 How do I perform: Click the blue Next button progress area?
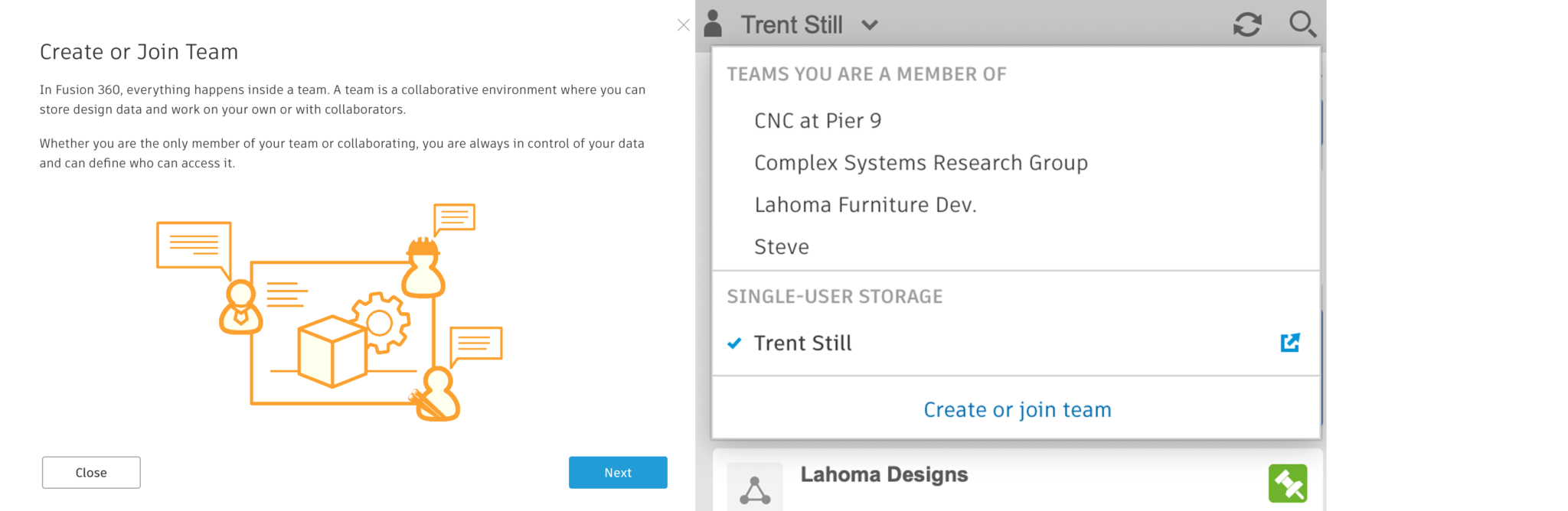click(x=618, y=472)
